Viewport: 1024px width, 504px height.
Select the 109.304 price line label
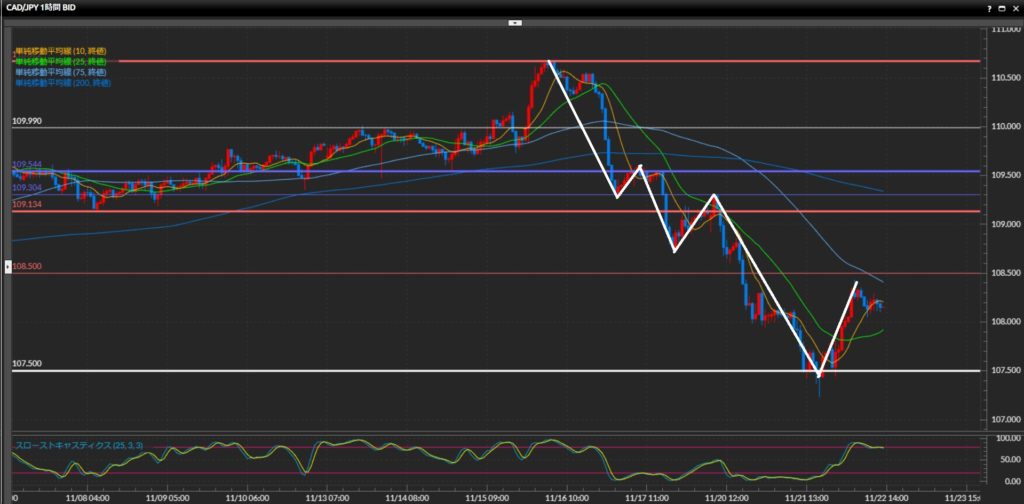(27, 187)
